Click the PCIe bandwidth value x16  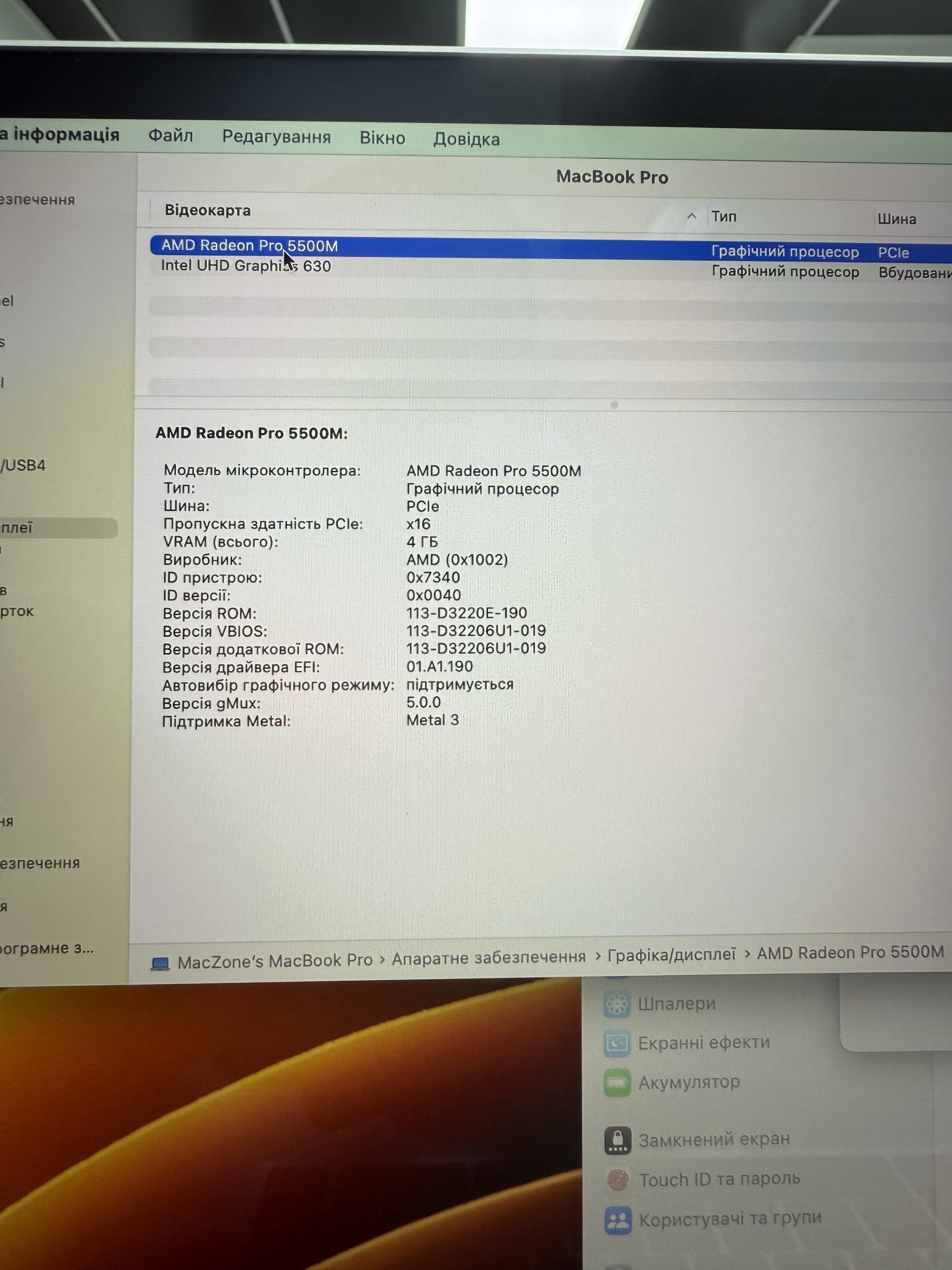(x=418, y=524)
